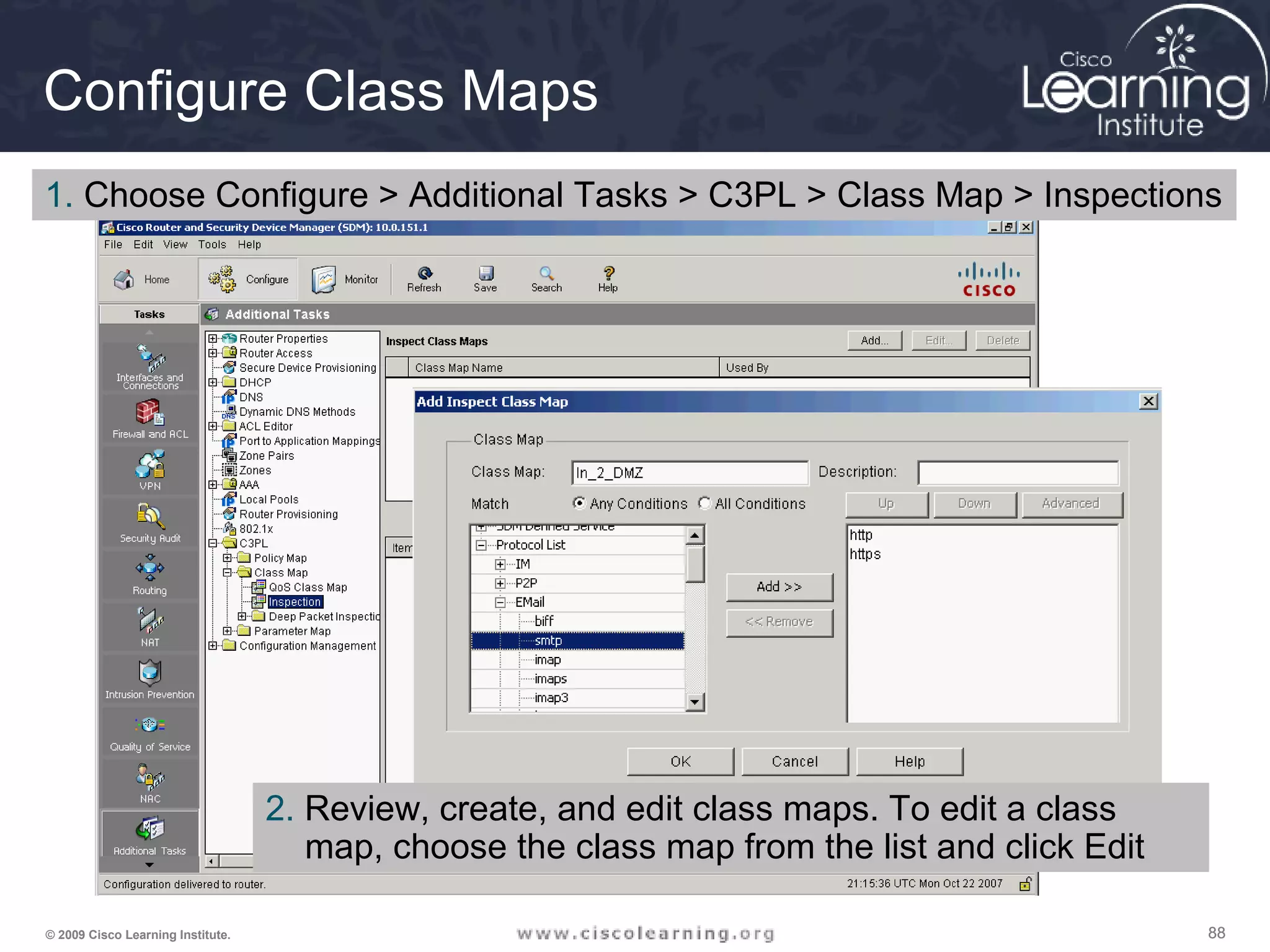The width and height of the screenshot is (1270, 952).
Task: Open Local Pools node
Action: (x=269, y=500)
